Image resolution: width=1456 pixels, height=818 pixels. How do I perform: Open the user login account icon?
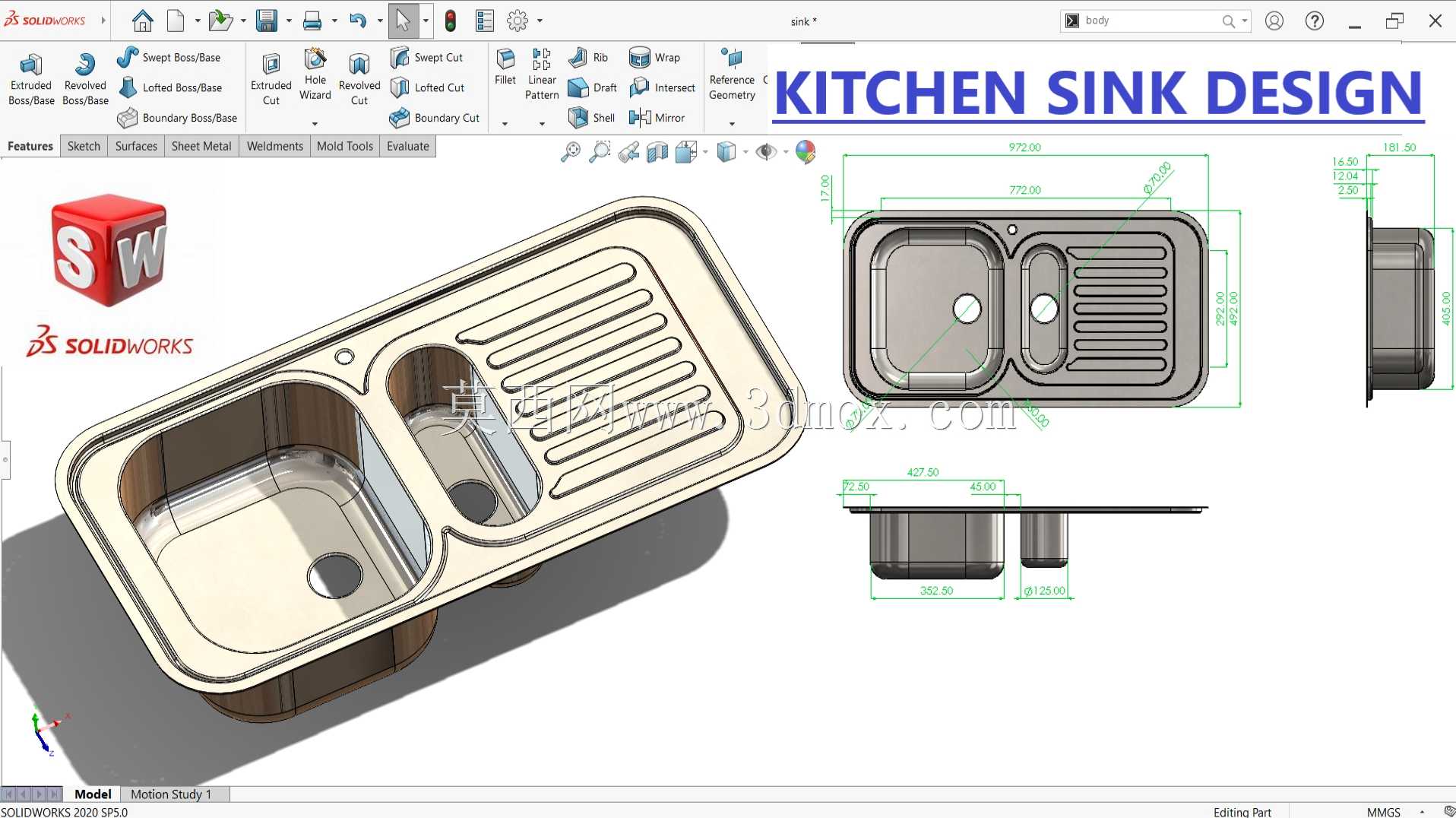pyautogui.click(x=1274, y=21)
